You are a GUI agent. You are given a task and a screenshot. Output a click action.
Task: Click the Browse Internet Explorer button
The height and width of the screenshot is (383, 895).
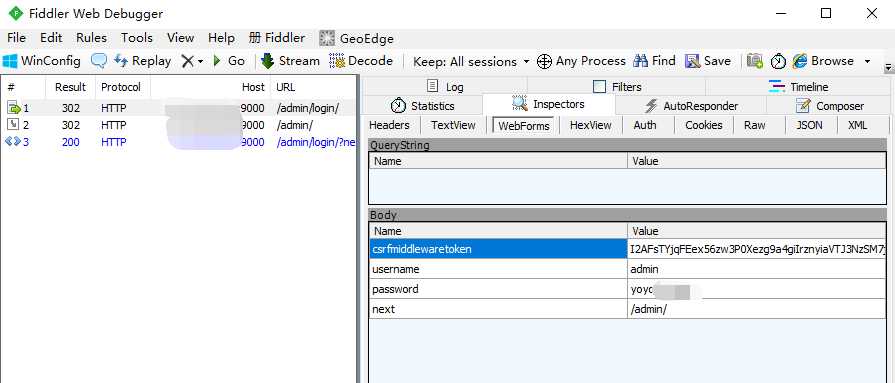(x=823, y=61)
